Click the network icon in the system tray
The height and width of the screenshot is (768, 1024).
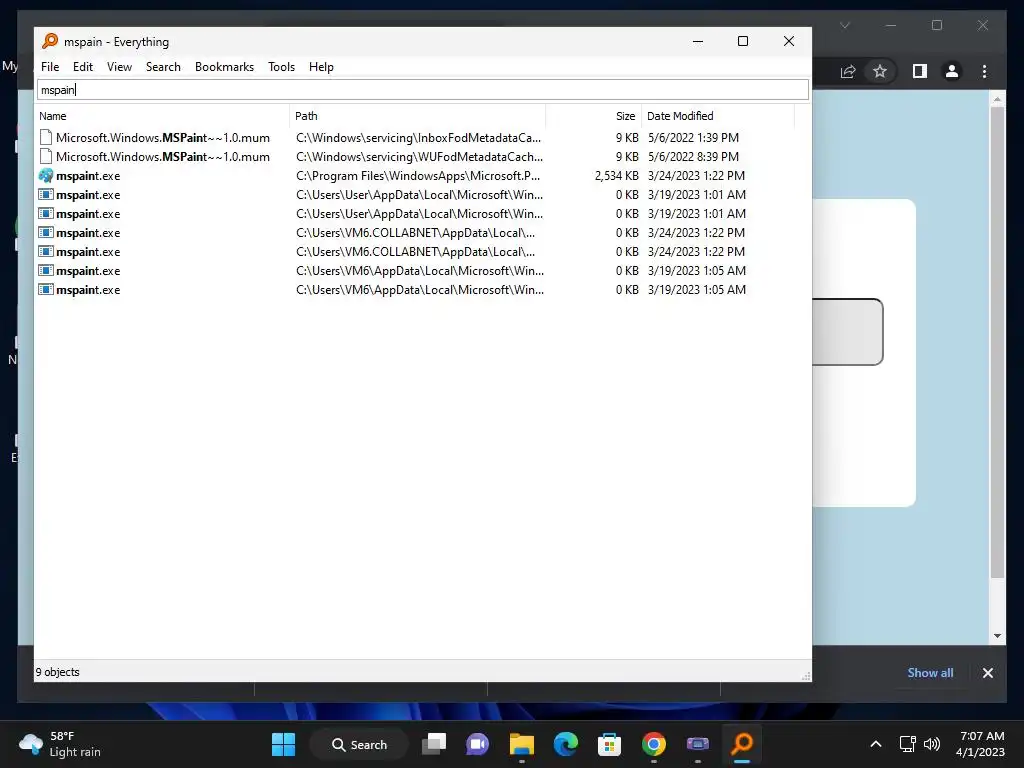click(907, 744)
